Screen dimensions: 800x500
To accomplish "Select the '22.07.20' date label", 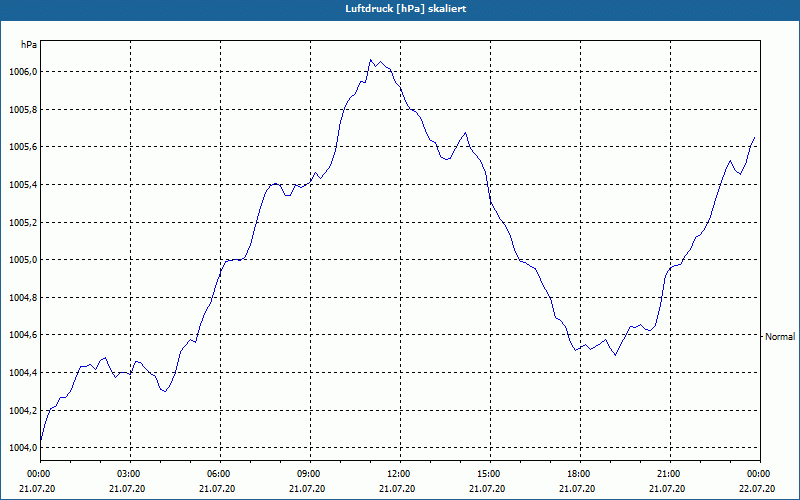I will (x=757, y=489).
